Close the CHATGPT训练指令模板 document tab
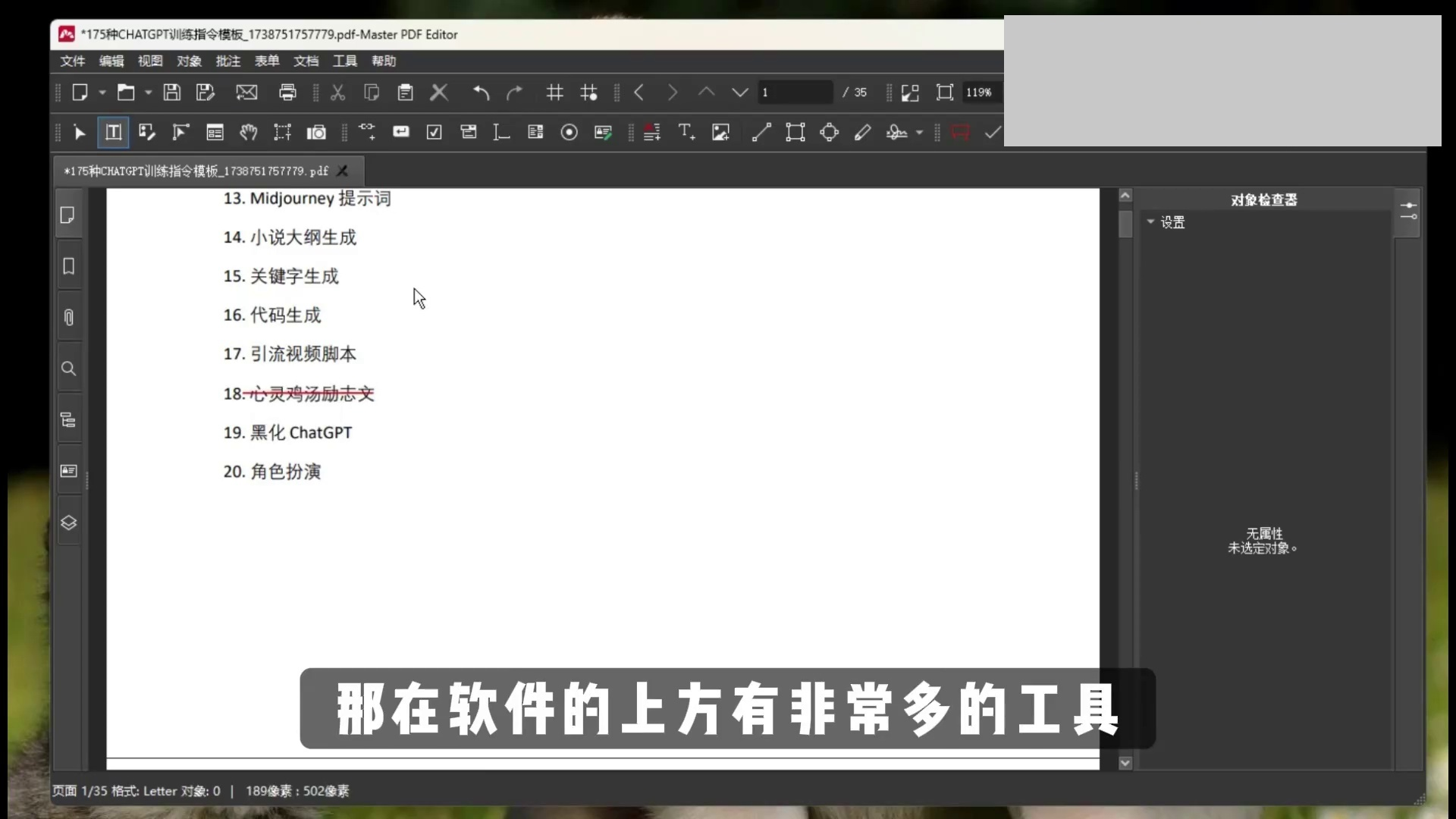 tap(343, 170)
